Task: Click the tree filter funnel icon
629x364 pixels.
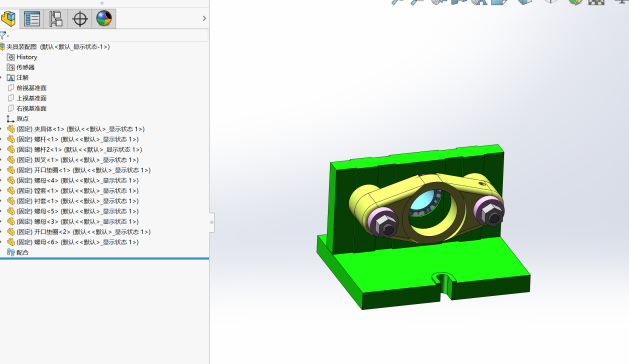Action: [3, 35]
